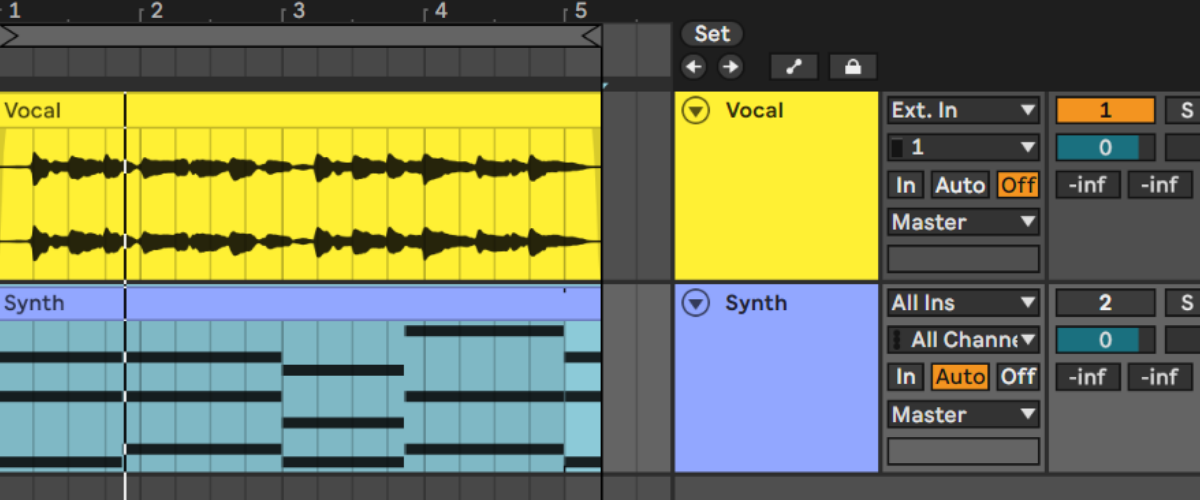Image resolution: width=1200 pixels, height=500 pixels.
Task: Open Synth output Master dropdown
Action: (964, 414)
